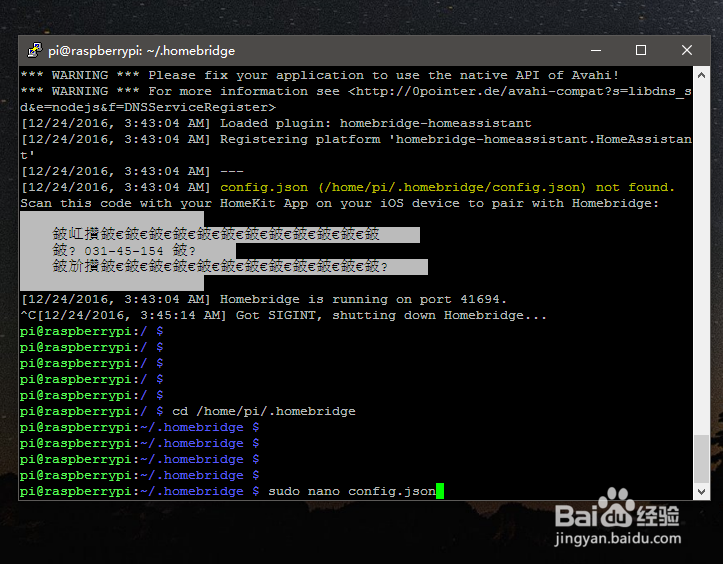The width and height of the screenshot is (723, 564).
Task: Click the window title 'pi@raspberrypi: ~/.homebridge'
Action: coord(142,51)
